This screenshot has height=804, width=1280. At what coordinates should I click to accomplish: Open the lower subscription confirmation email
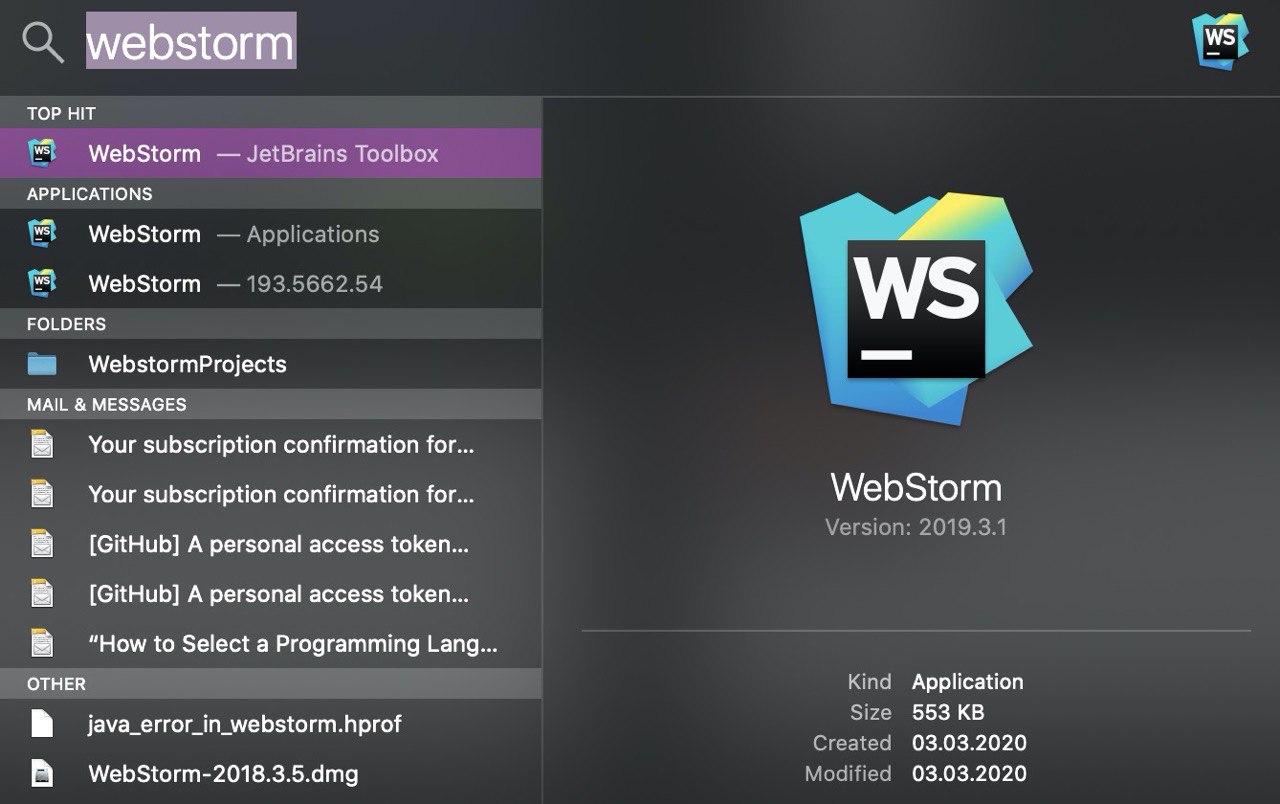pos(271,494)
